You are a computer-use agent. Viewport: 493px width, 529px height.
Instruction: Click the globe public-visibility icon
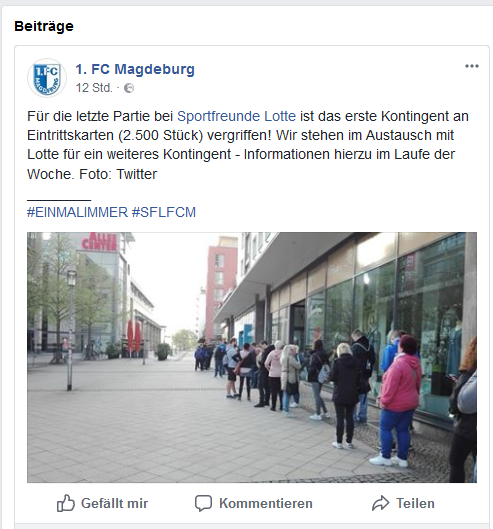(129, 88)
